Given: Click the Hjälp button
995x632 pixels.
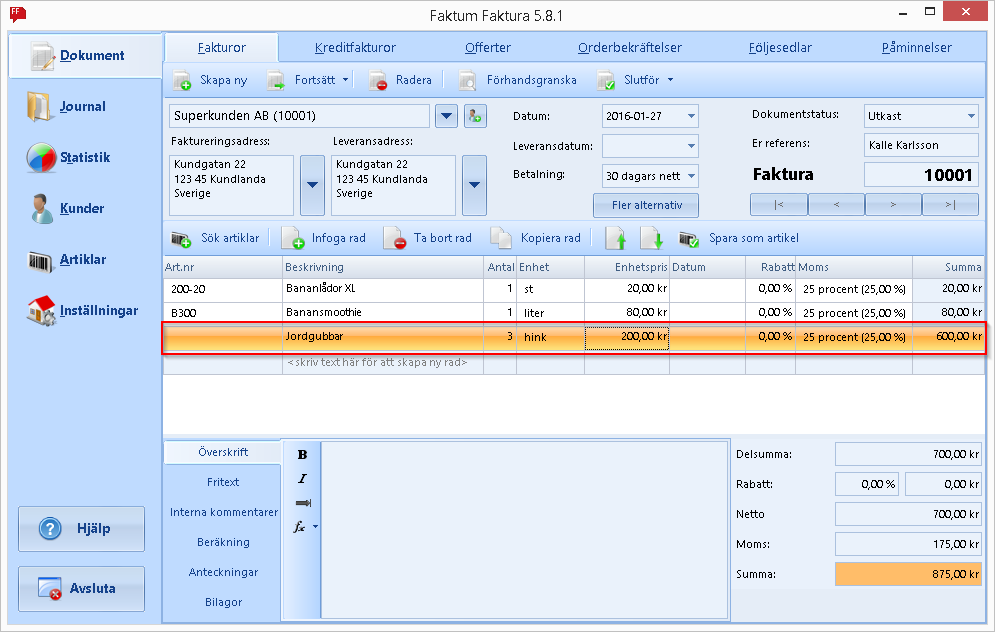Looking at the screenshot, I should (x=81, y=529).
